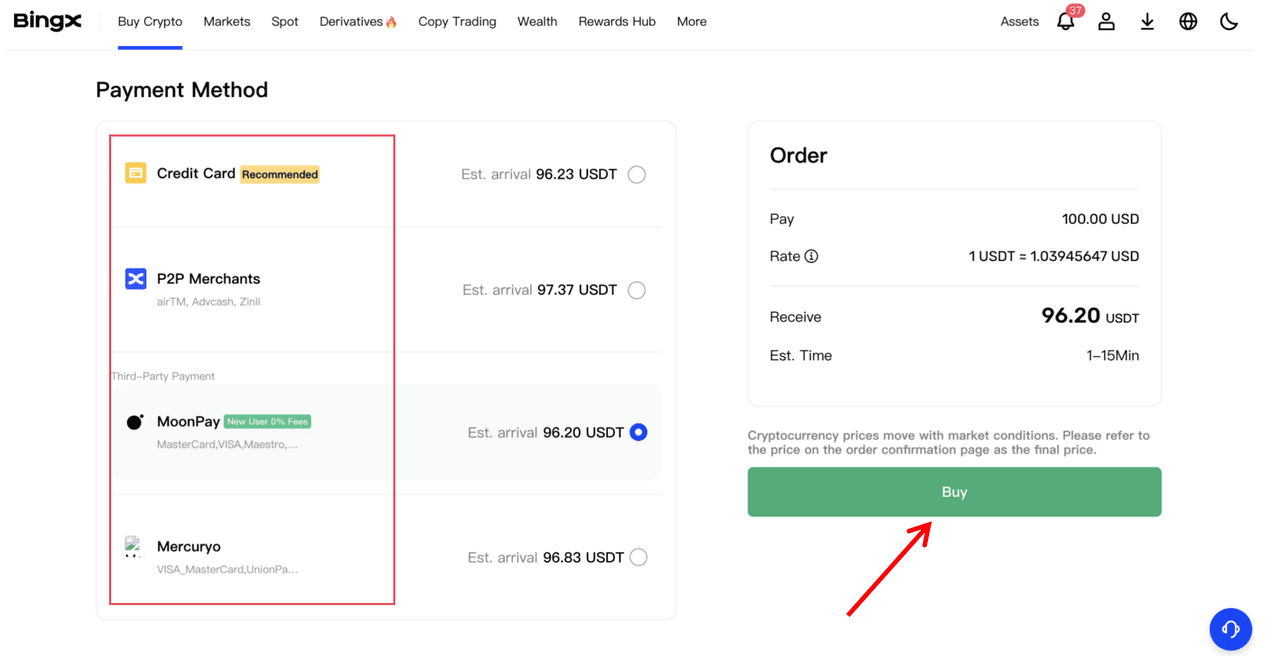Image resolution: width=1280 pixels, height=658 pixels.
Task: Click the Credit Card icon
Action: tap(135, 173)
